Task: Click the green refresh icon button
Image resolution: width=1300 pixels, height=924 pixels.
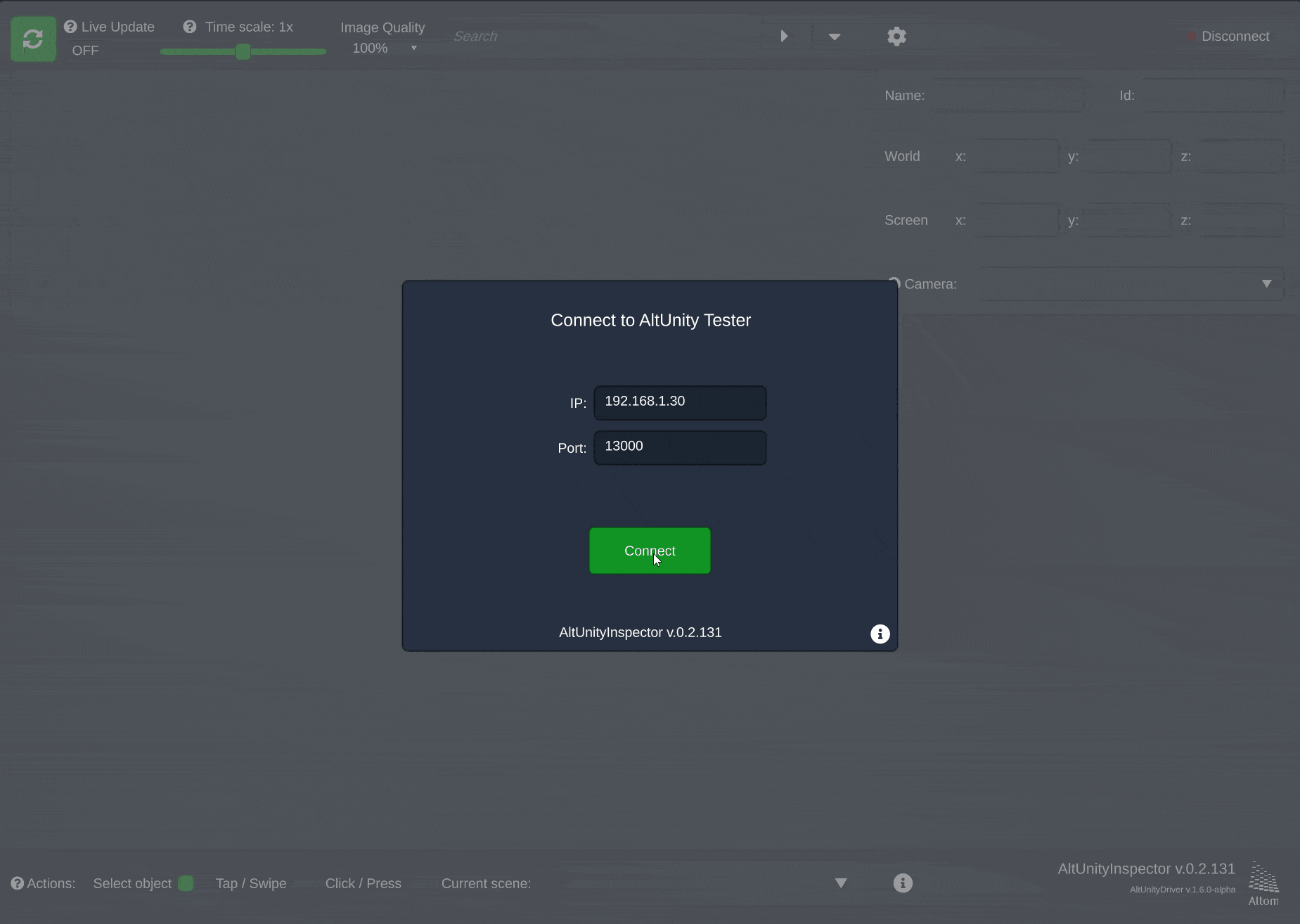Action: coord(33,39)
